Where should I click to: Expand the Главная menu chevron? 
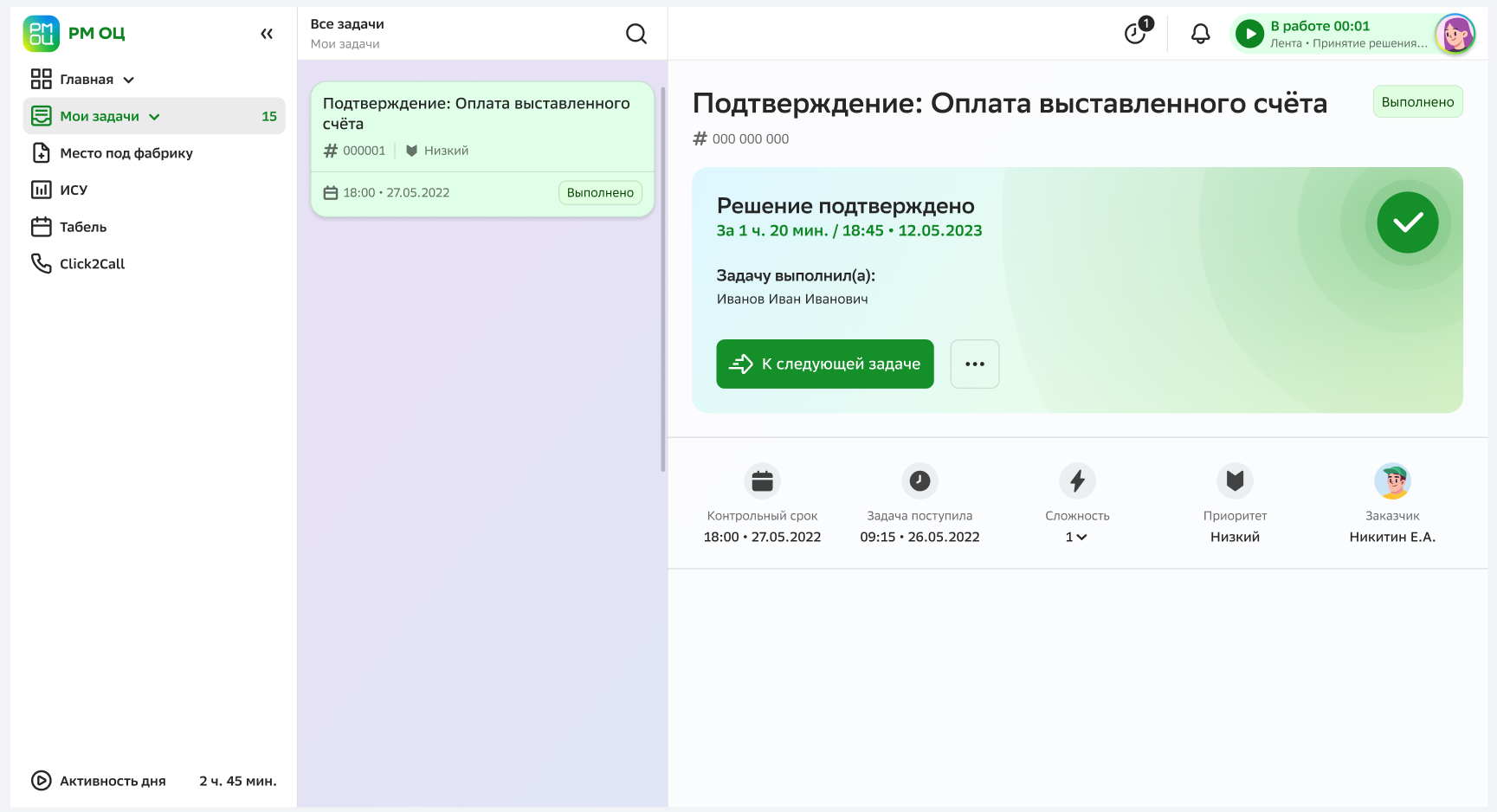point(129,80)
